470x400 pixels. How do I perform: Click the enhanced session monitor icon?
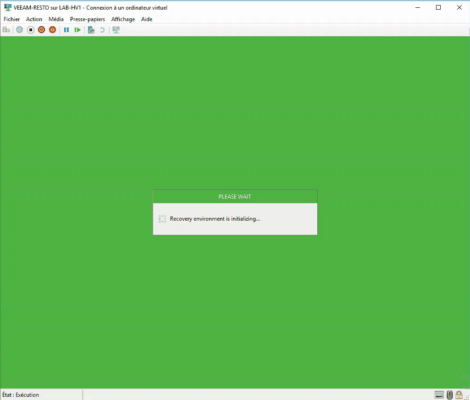pyautogui.click(x=116, y=30)
